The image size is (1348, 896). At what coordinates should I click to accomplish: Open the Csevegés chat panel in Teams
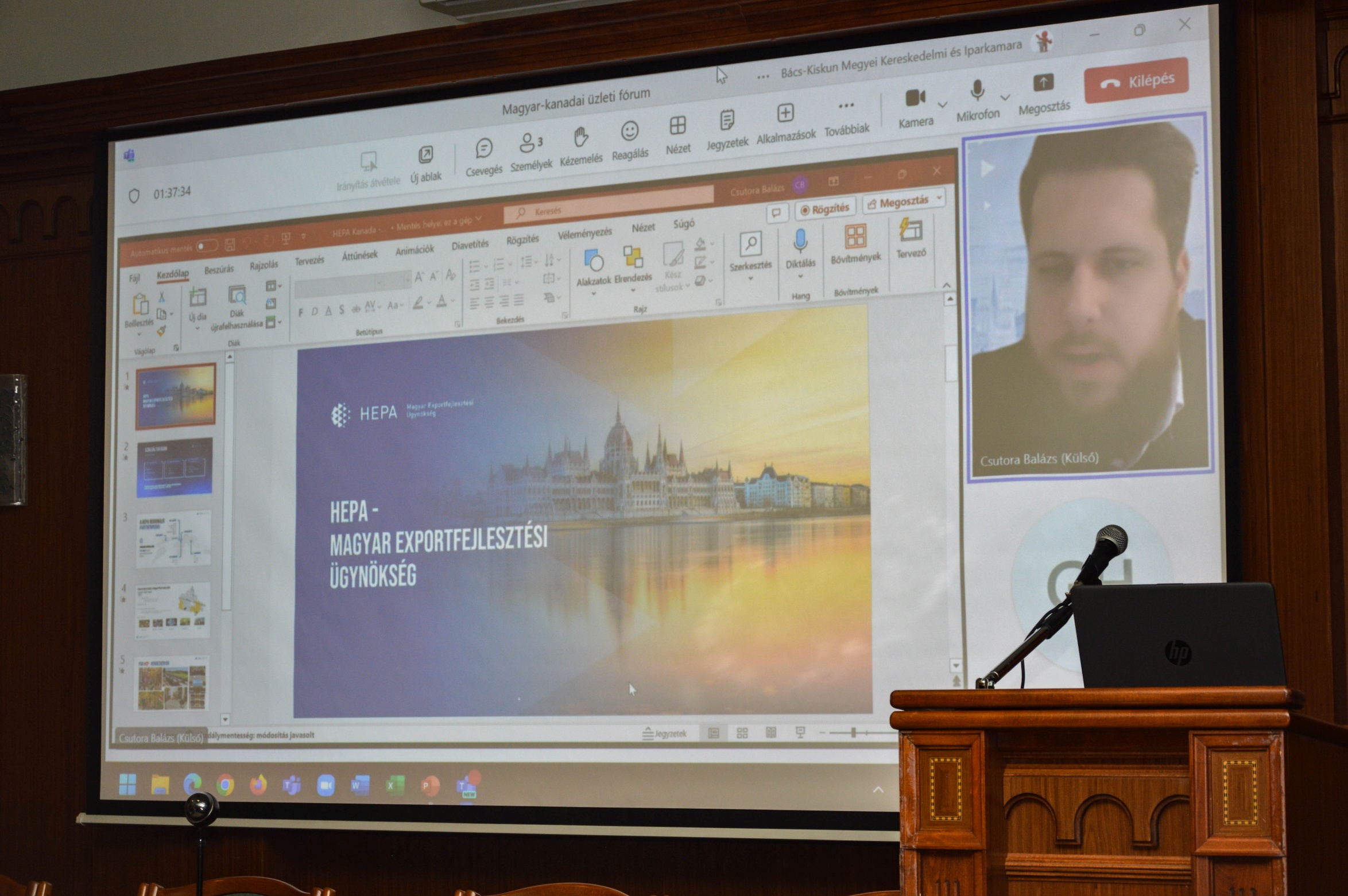[484, 156]
